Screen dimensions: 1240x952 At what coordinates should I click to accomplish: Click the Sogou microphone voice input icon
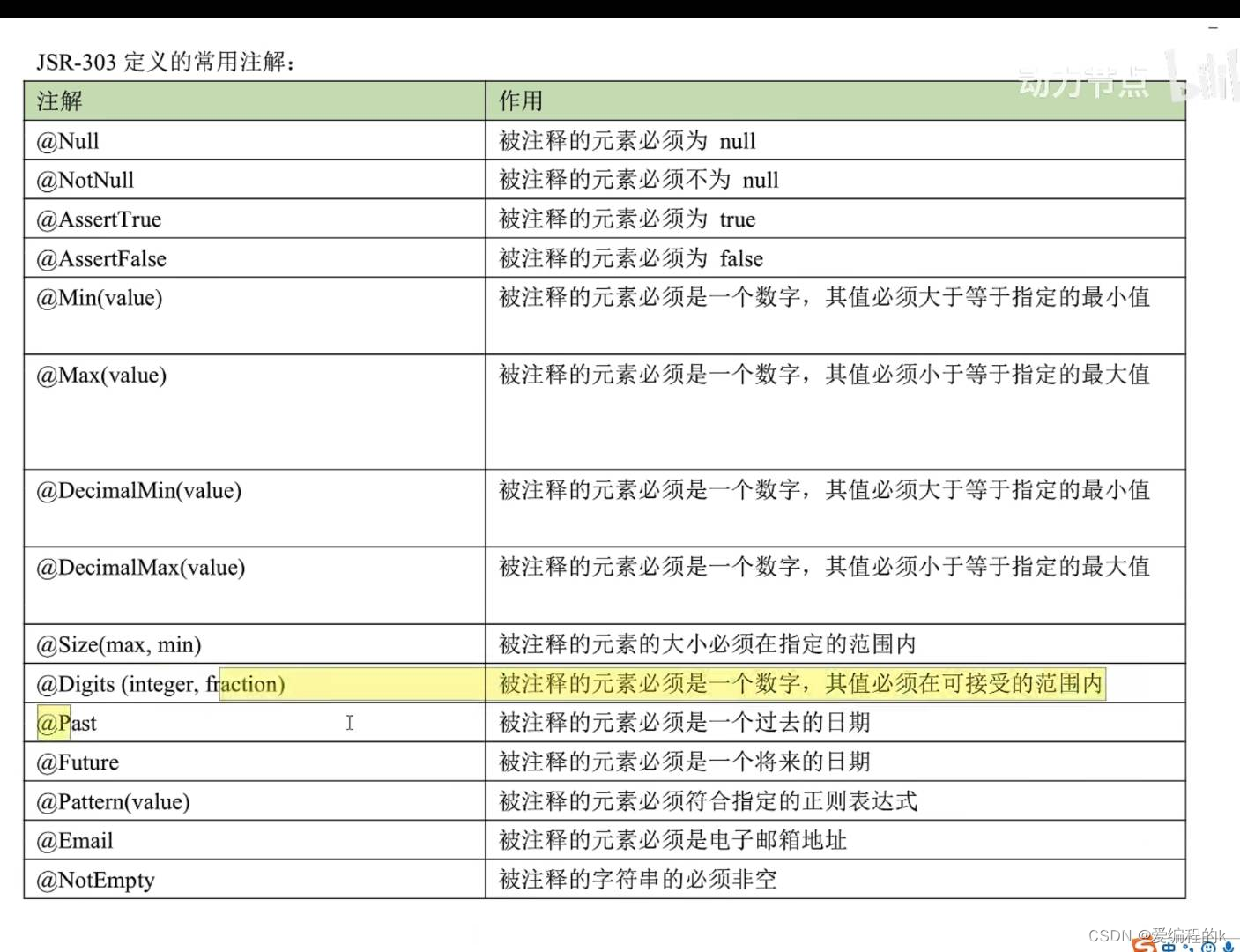[x=1229, y=947]
